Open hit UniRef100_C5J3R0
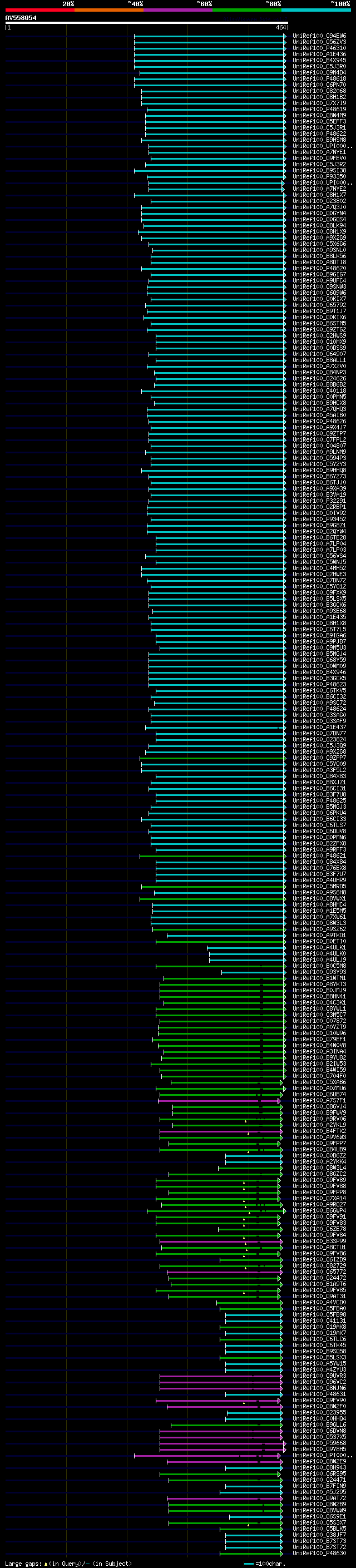 click(319, 66)
